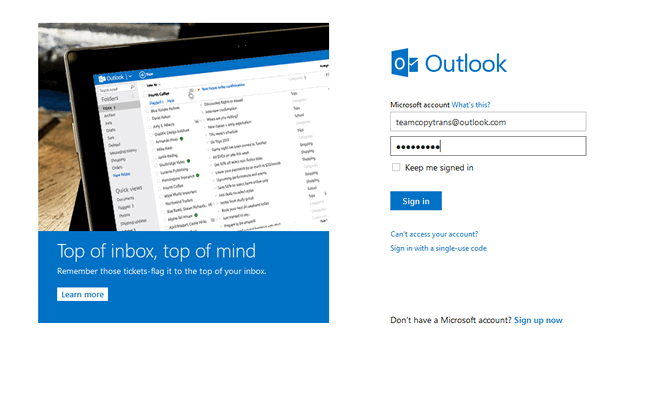
Task: Click the "Sign up now" link
Action: coord(538,320)
